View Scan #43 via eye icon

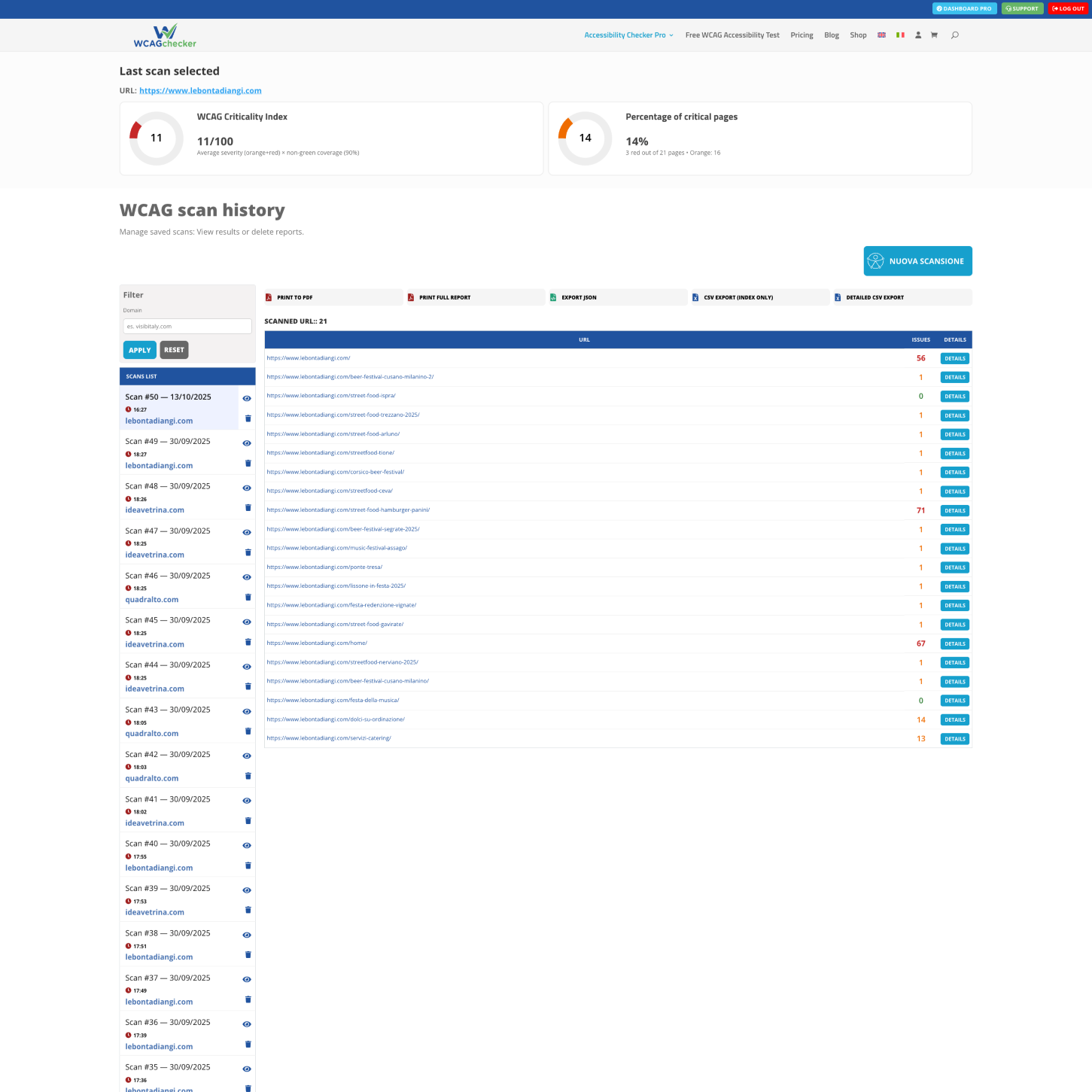pyautogui.click(x=247, y=711)
